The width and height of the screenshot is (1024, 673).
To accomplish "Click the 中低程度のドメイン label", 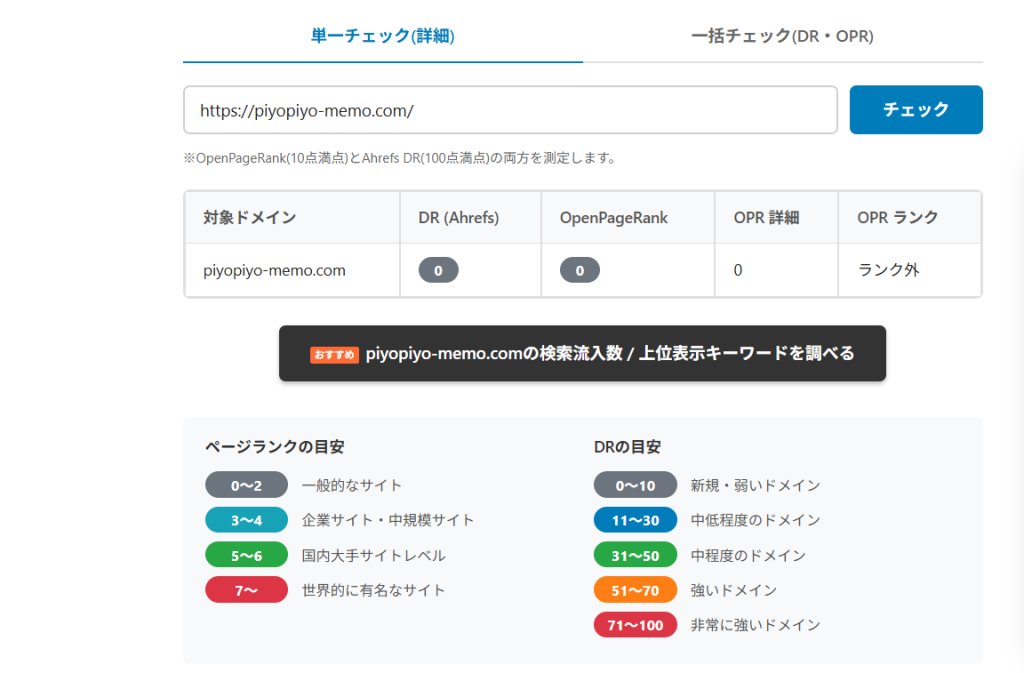I will click(x=755, y=520).
